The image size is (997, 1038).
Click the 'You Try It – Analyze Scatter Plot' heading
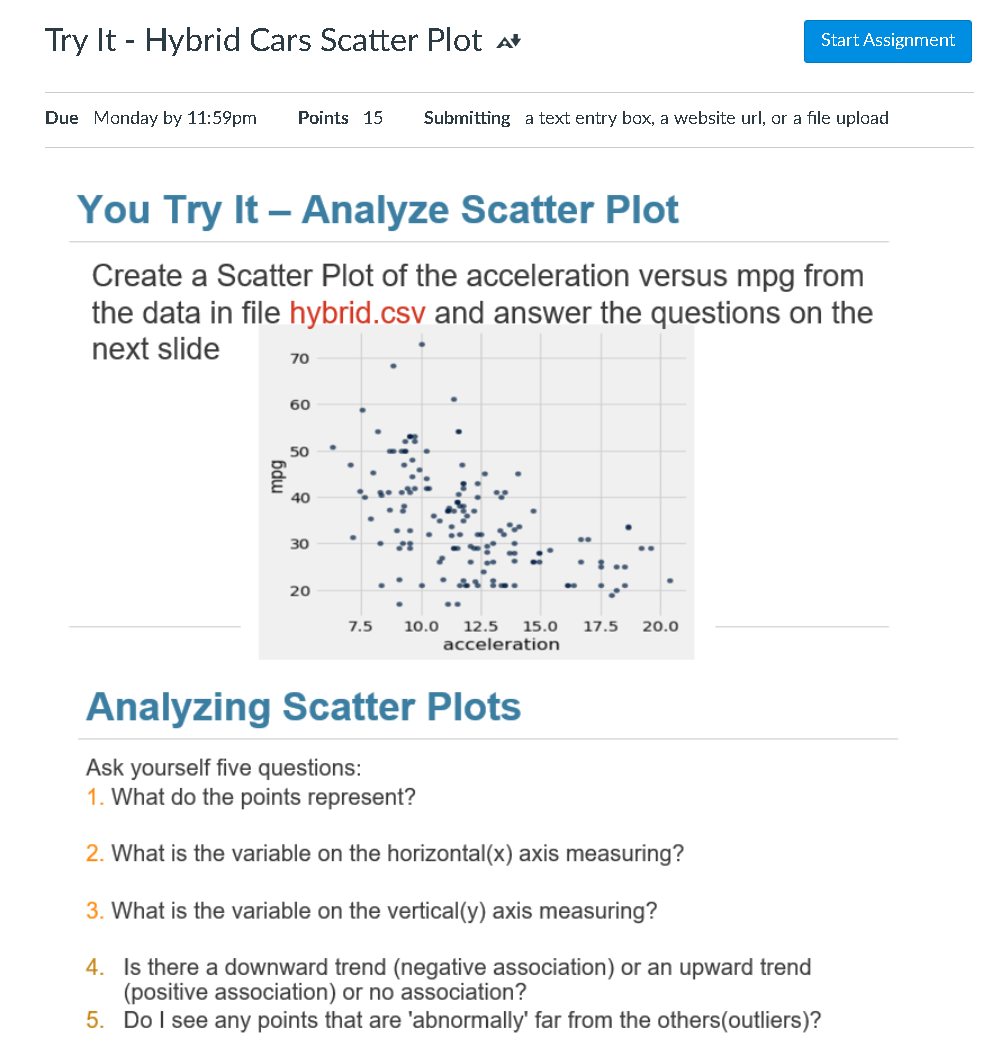pos(378,210)
